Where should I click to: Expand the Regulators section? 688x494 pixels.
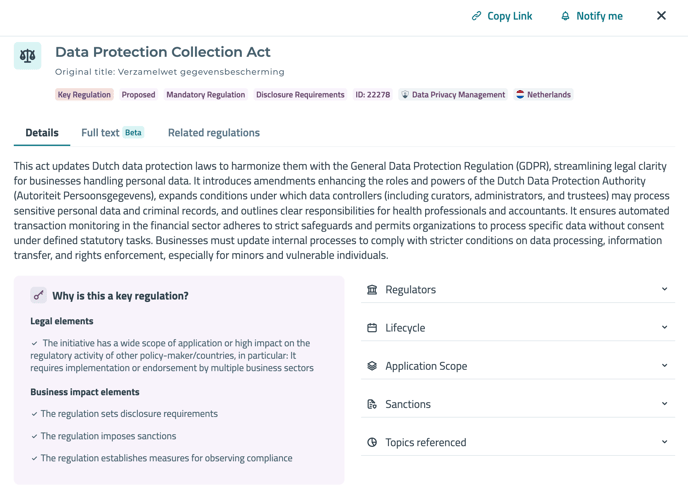[664, 290]
